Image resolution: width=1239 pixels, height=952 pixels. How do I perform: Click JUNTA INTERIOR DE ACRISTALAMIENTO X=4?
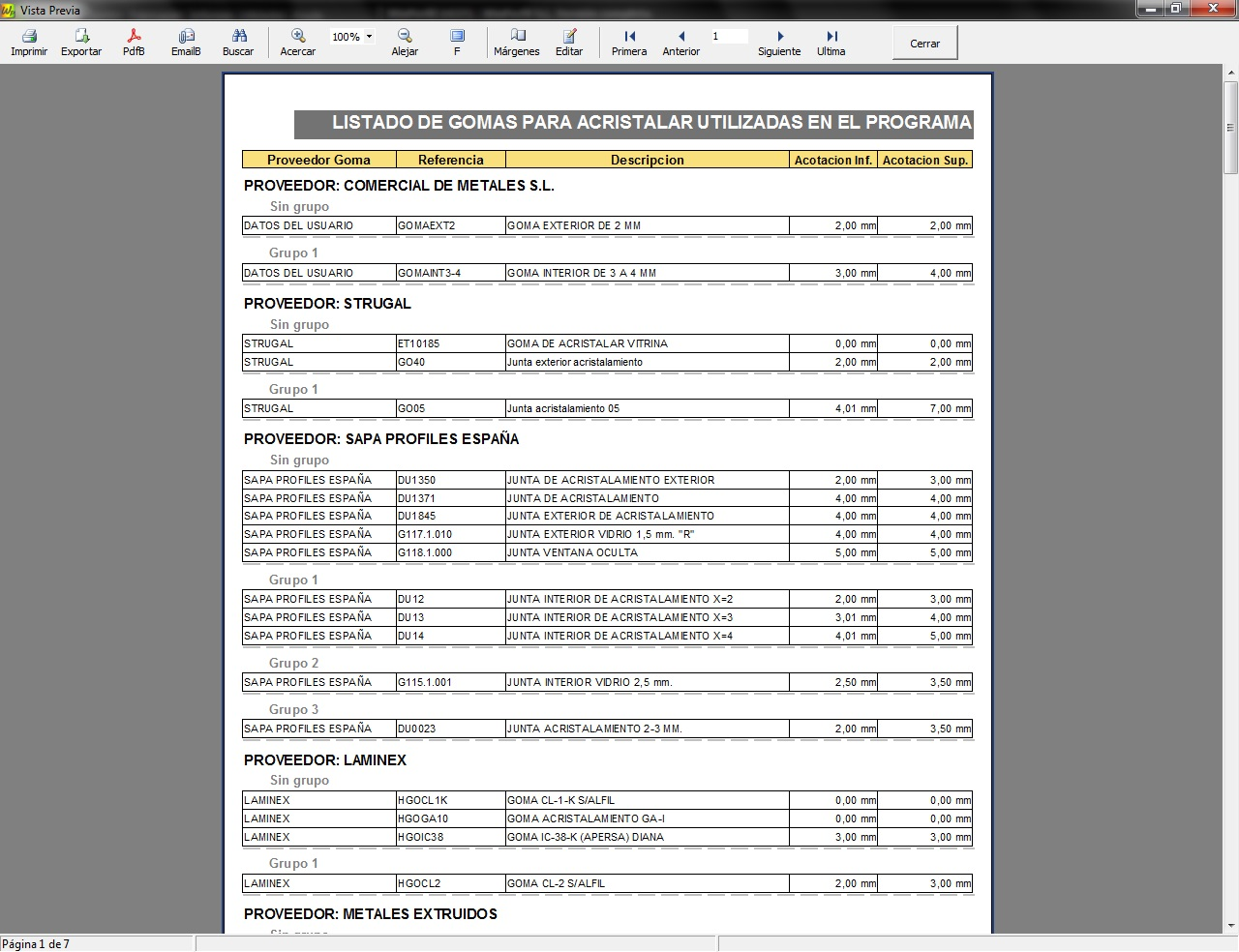pos(620,636)
